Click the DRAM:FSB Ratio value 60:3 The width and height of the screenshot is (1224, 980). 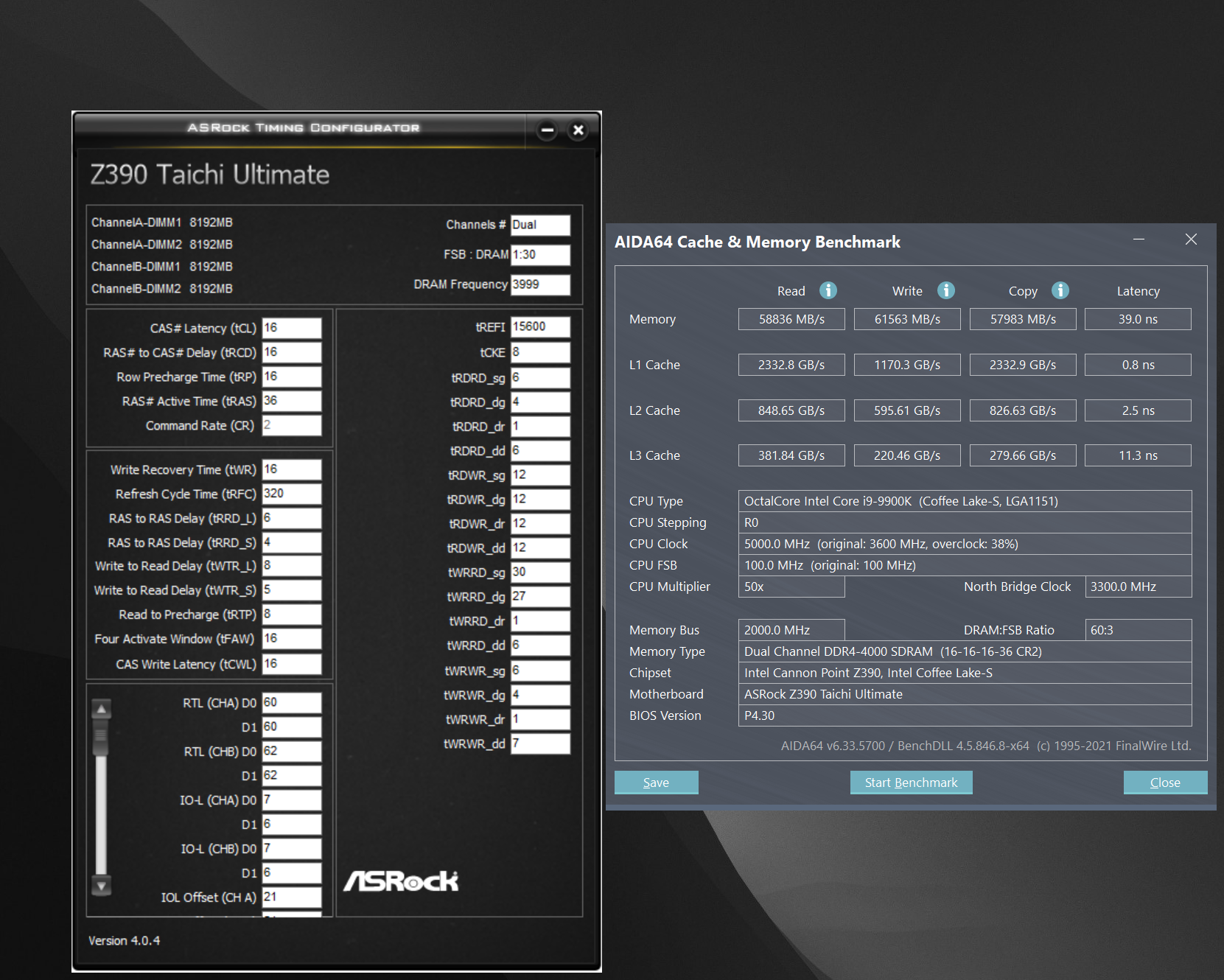click(1138, 630)
